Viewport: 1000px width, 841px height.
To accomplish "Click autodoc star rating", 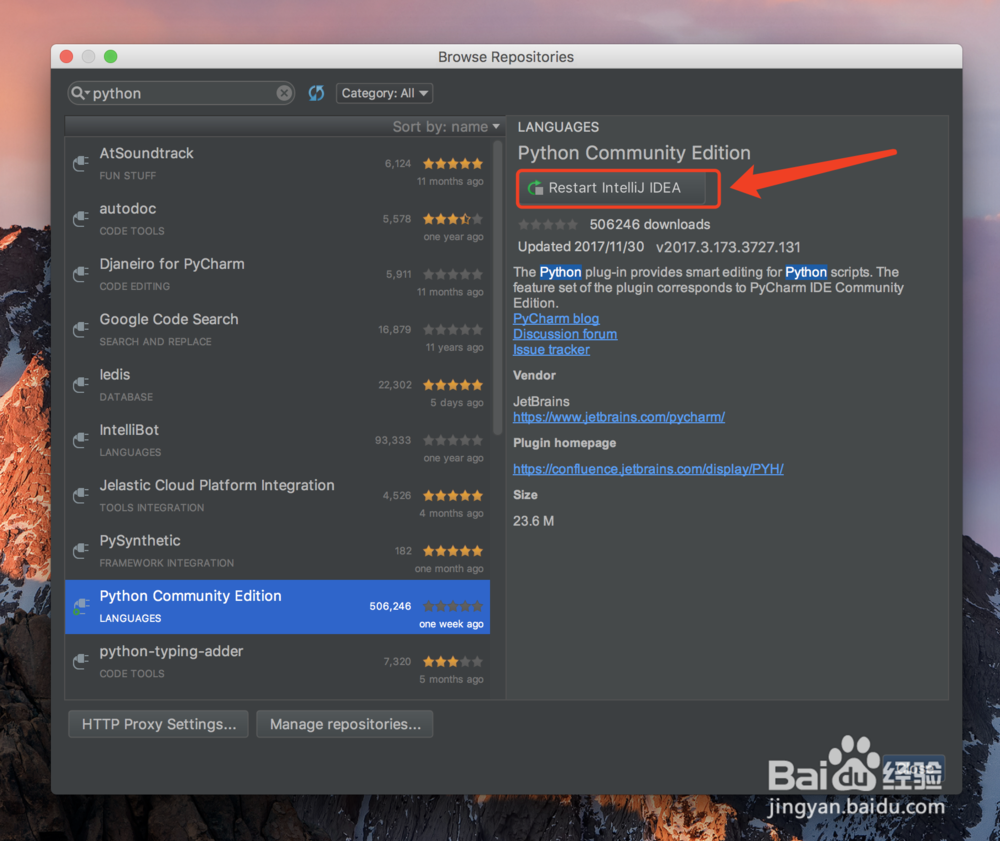I will click(453, 219).
